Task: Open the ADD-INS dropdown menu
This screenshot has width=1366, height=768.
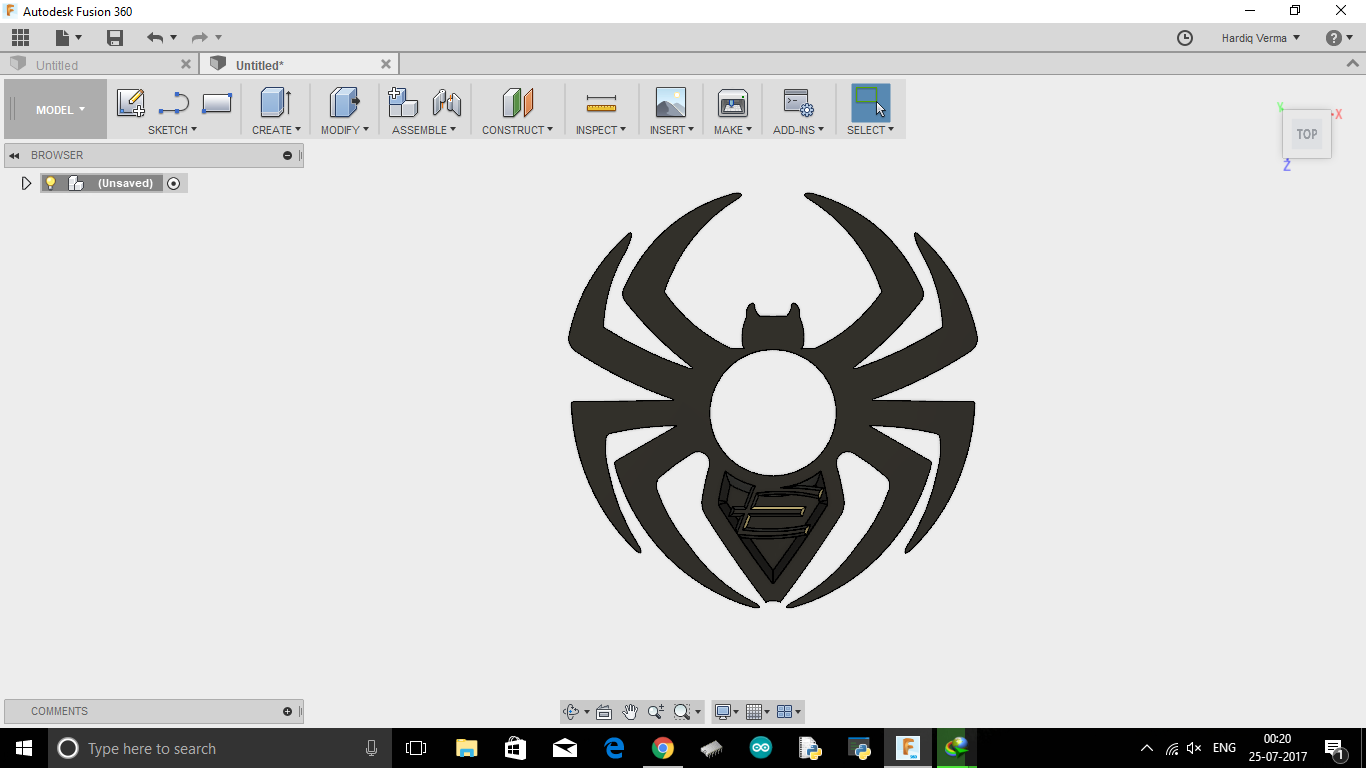Action: 799,130
